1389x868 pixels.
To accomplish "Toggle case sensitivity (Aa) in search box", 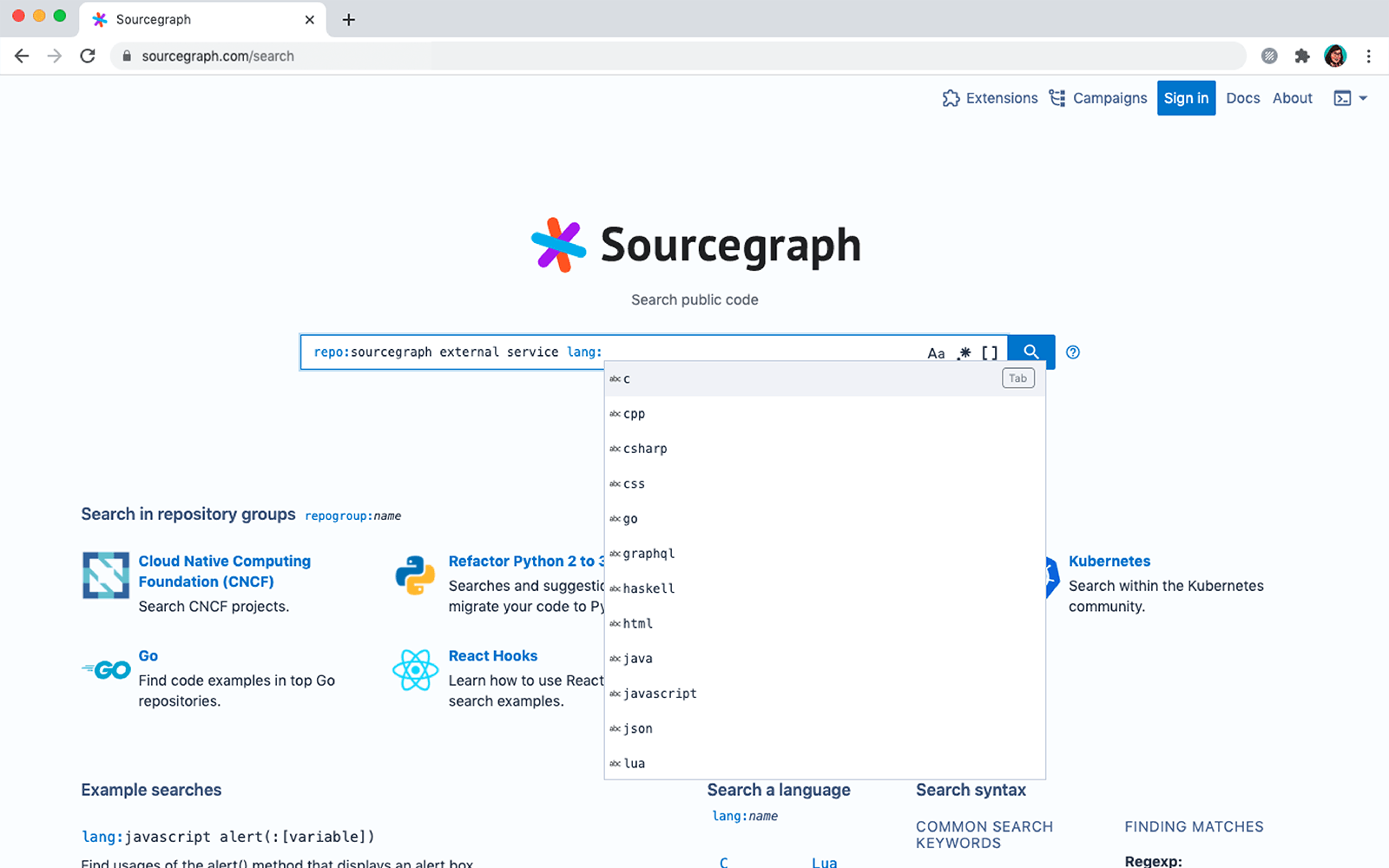I will pyautogui.click(x=936, y=353).
